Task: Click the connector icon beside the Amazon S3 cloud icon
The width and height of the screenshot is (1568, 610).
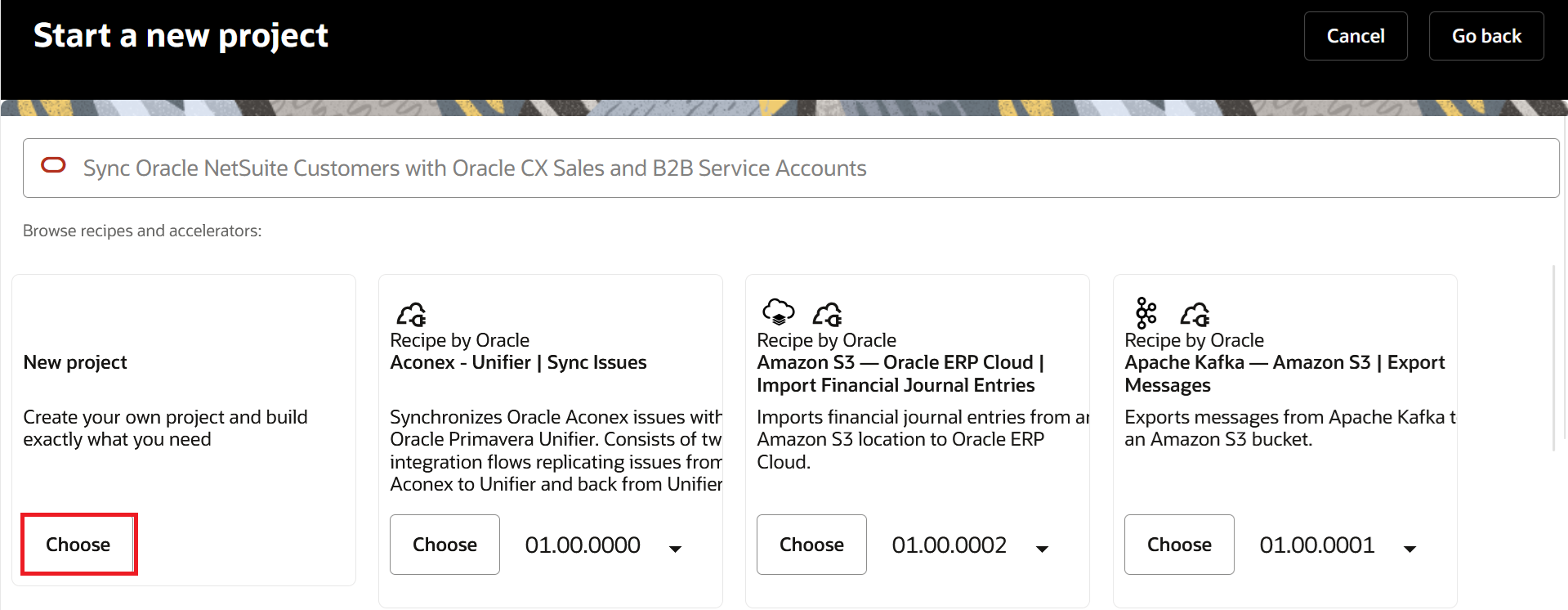Action: click(x=827, y=313)
